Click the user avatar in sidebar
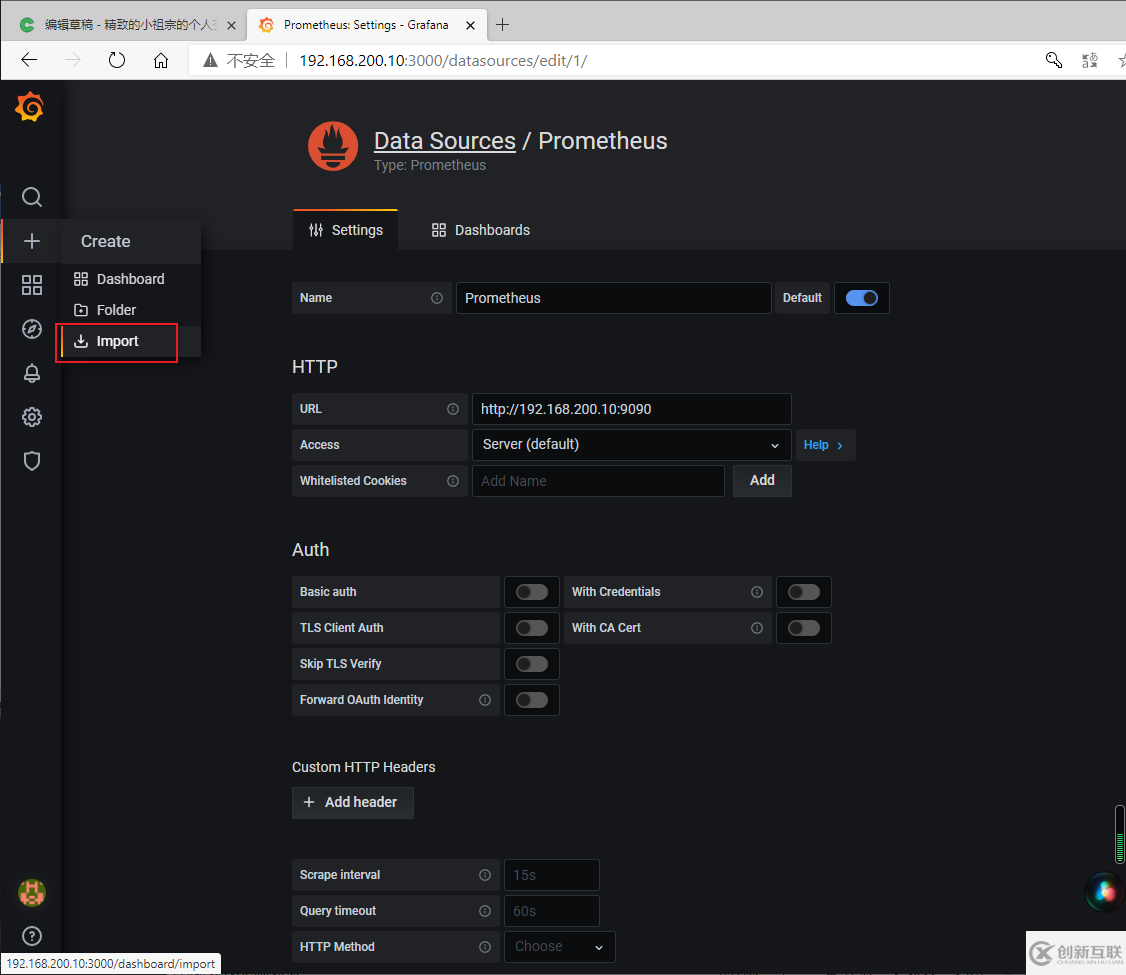Viewport: 1126px width, 975px height. click(32, 892)
